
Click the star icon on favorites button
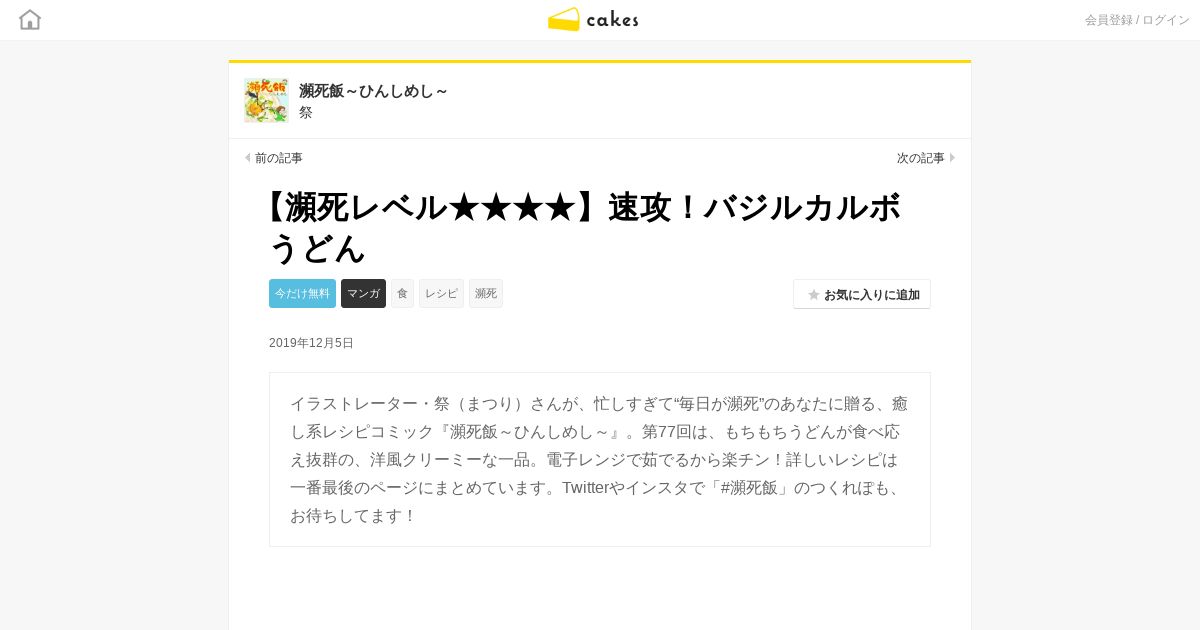click(x=814, y=295)
